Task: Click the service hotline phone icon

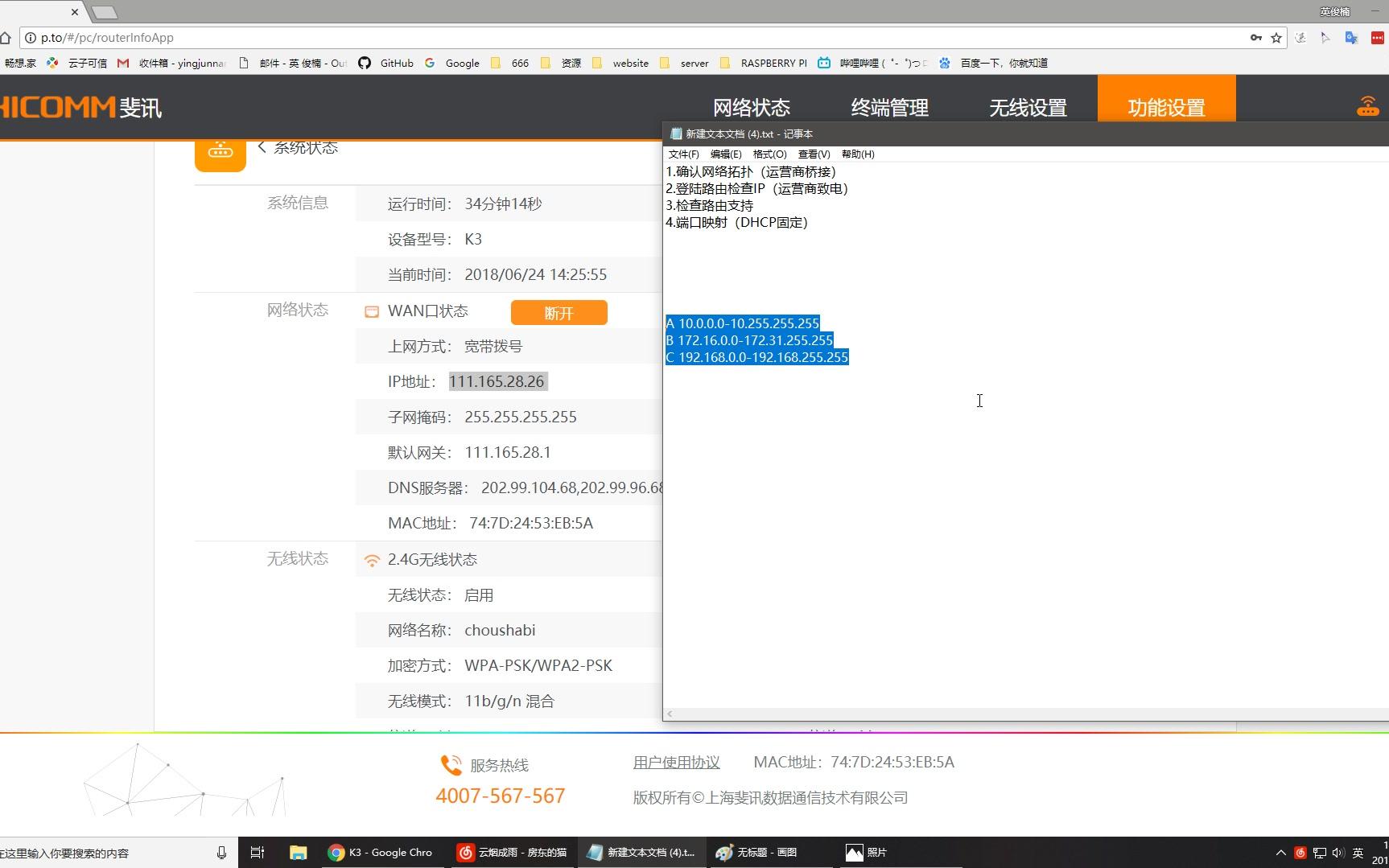Action: (x=451, y=765)
